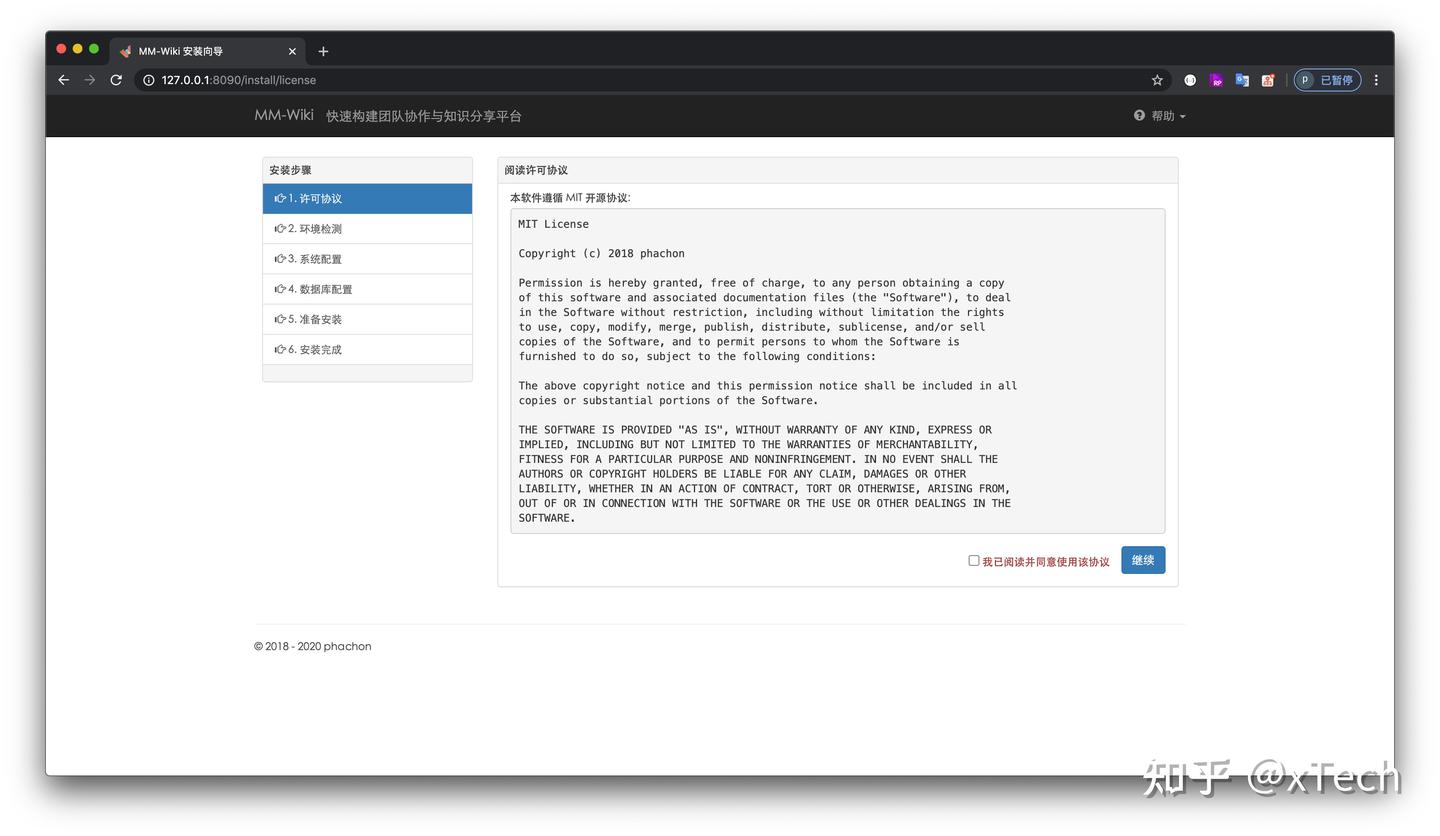The image size is (1440, 836).
Task: Close the MM-Wiki 安装向导 tab
Action: (292, 51)
